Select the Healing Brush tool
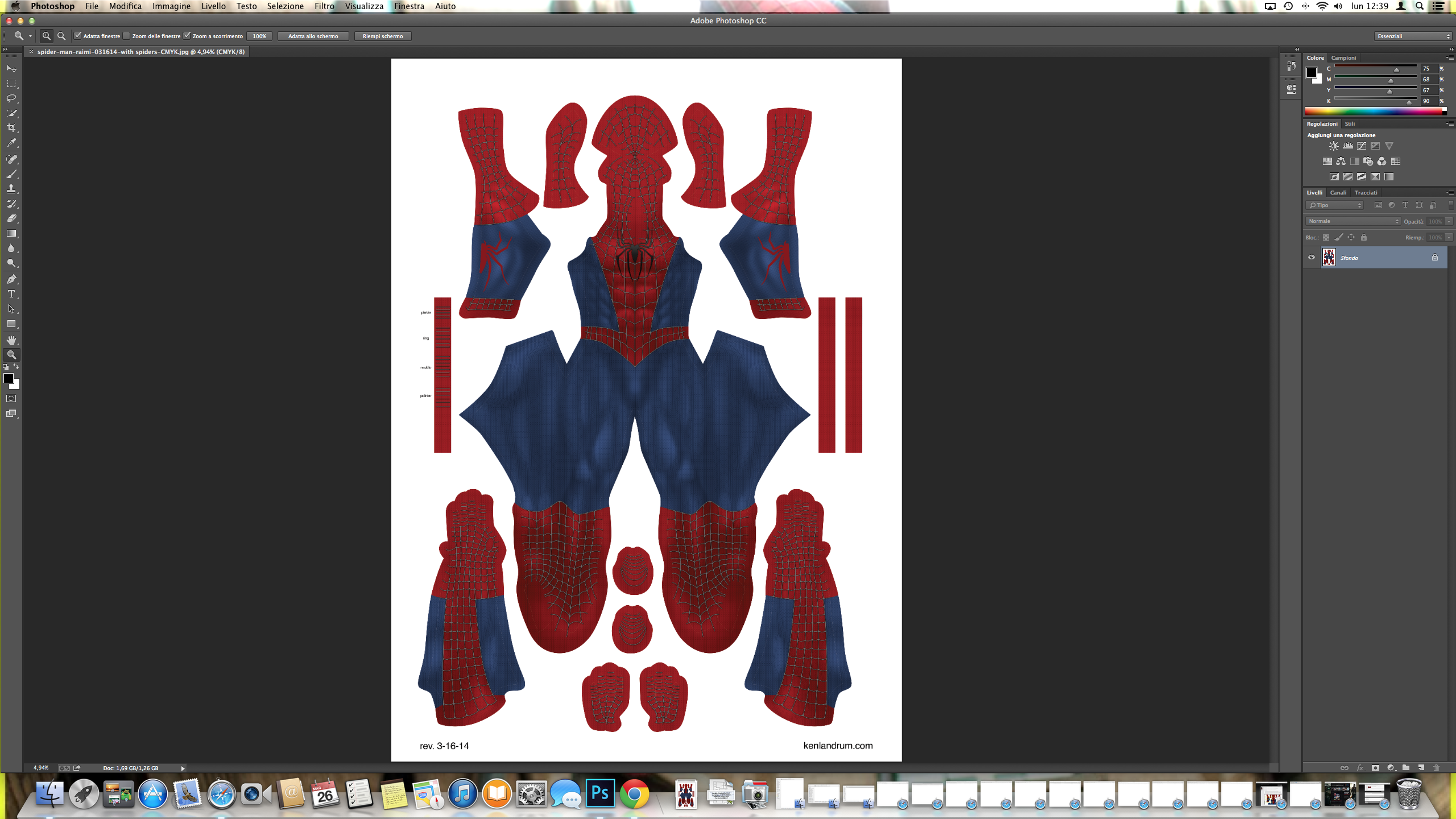The width and height of the screenshot is (1456, 819). (x=11, y=159)
